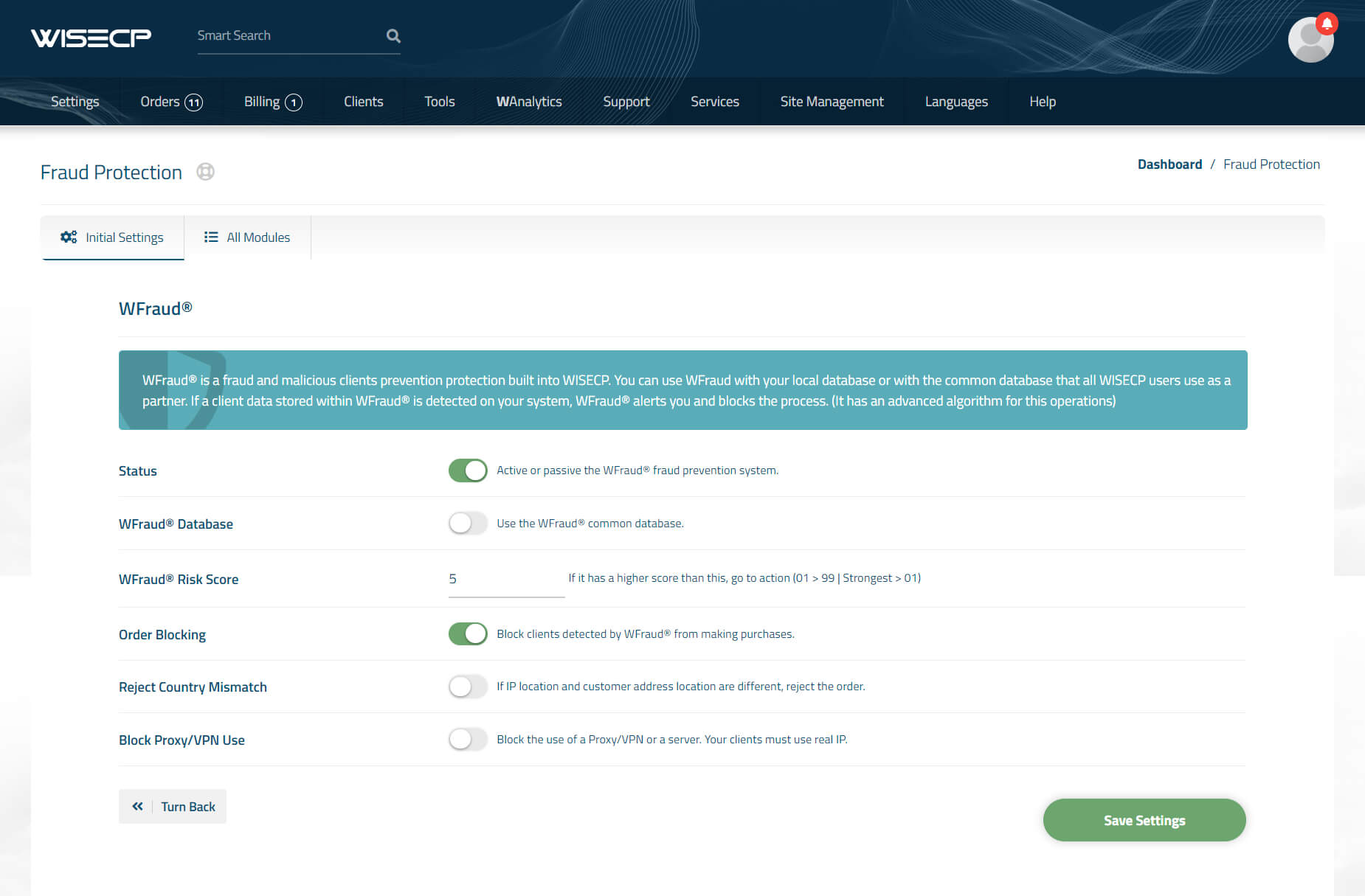Click the list icon on All Modules tab
Image resolution: width=1365 pixels, height=896 pixels.
[x=211, y=237]
